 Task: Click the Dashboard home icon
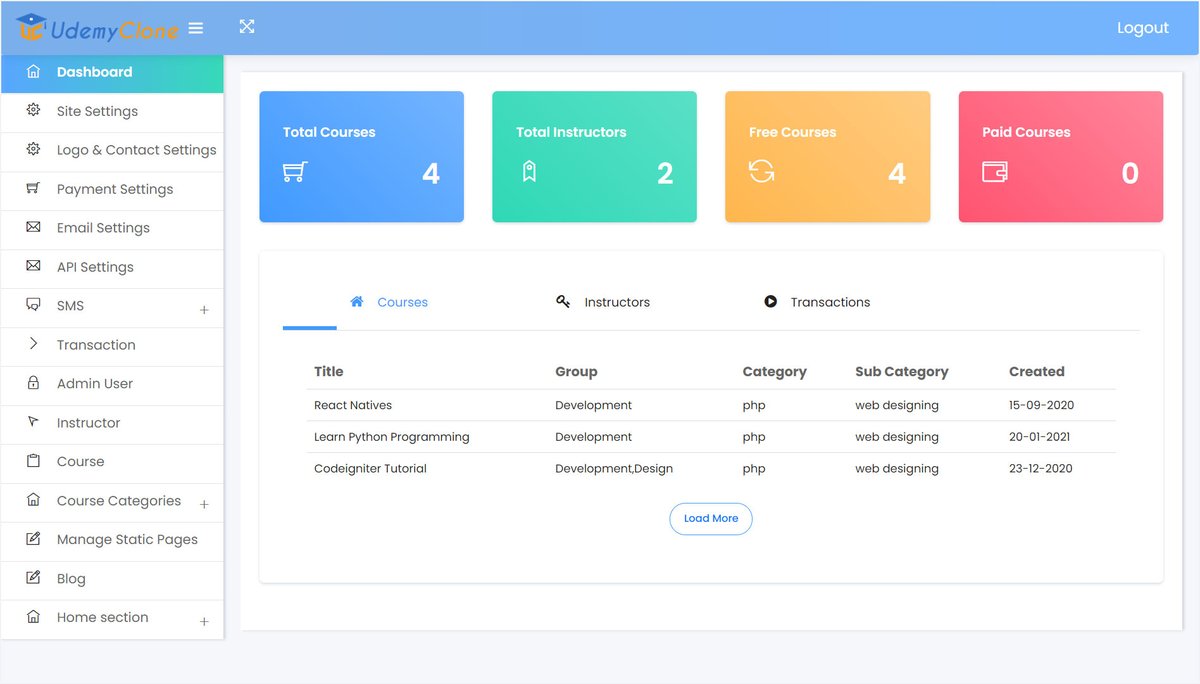33,72
